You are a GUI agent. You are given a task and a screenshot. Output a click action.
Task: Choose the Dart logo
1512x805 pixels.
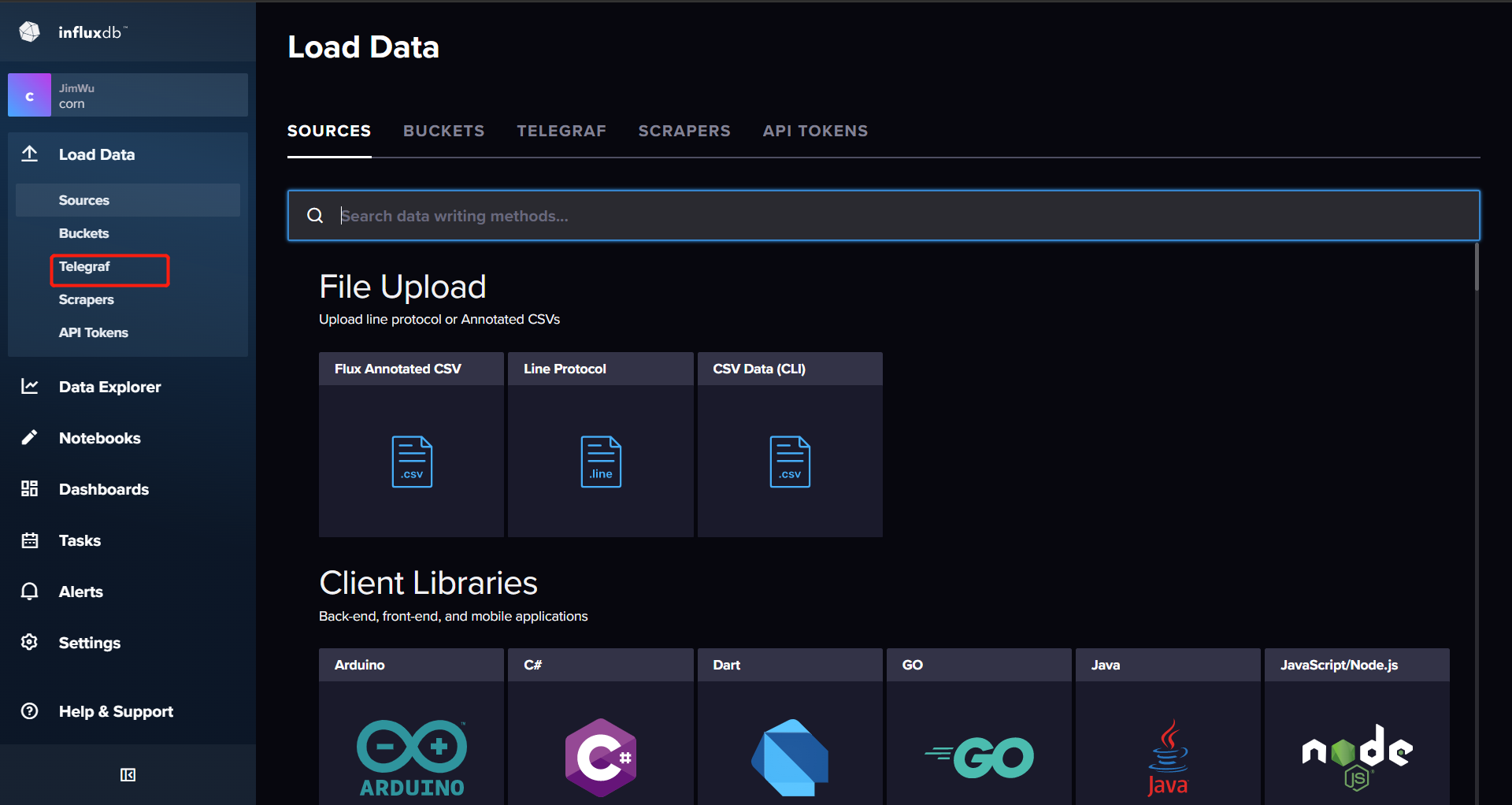pyautogui.click(x=790, y=758)
